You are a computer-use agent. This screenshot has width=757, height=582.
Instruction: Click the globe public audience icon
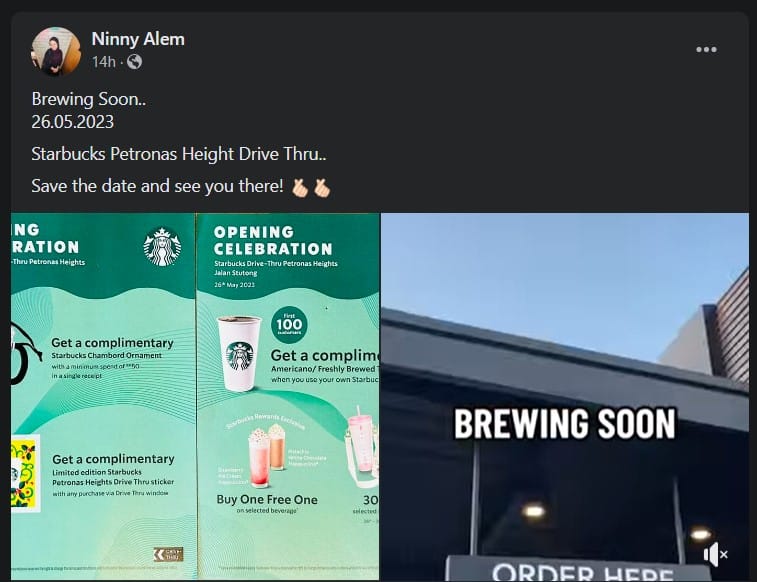(x=134, y=62)
